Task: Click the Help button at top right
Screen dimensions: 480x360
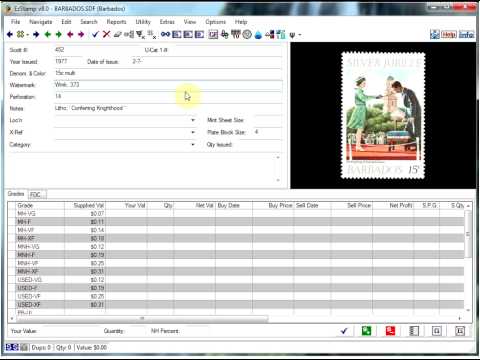Action: [449, 34]
